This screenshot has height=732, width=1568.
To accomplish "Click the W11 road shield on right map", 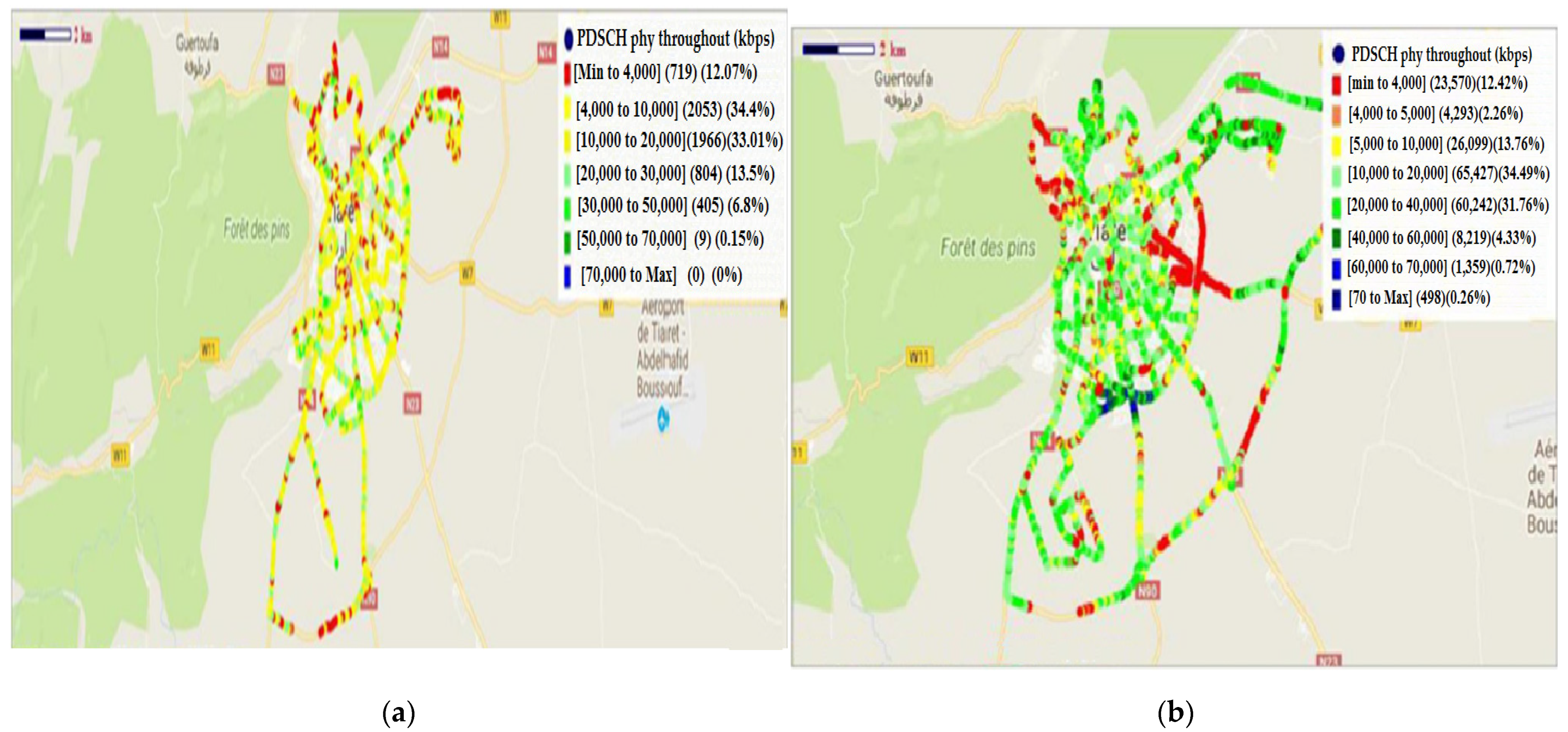I will (919, 356).
